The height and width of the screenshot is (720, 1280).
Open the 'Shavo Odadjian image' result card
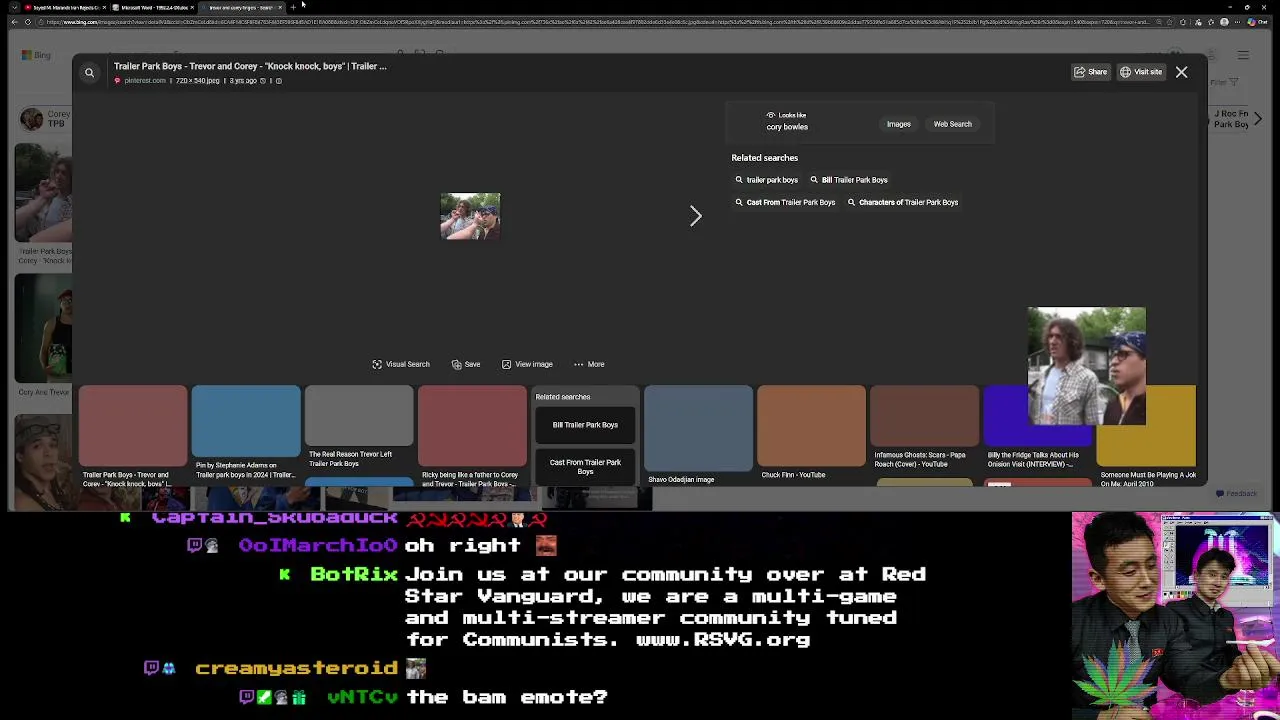[x=698, y=434]
